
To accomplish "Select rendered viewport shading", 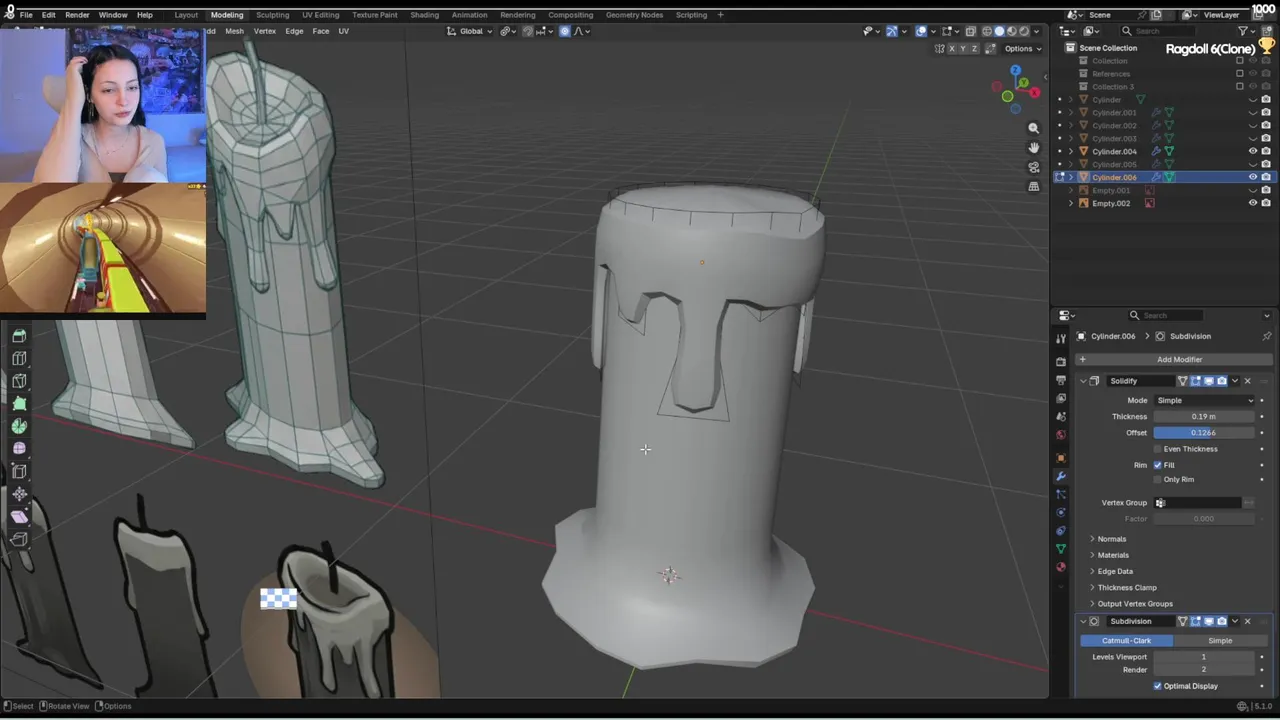I will 1023,31.
